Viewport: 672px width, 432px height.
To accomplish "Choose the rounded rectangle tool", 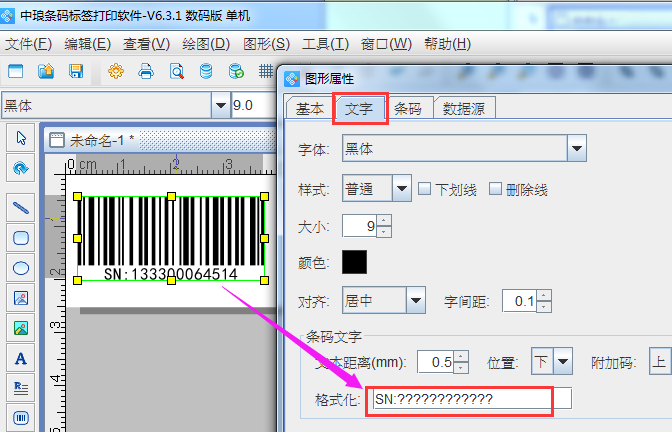I will (20, 237).
